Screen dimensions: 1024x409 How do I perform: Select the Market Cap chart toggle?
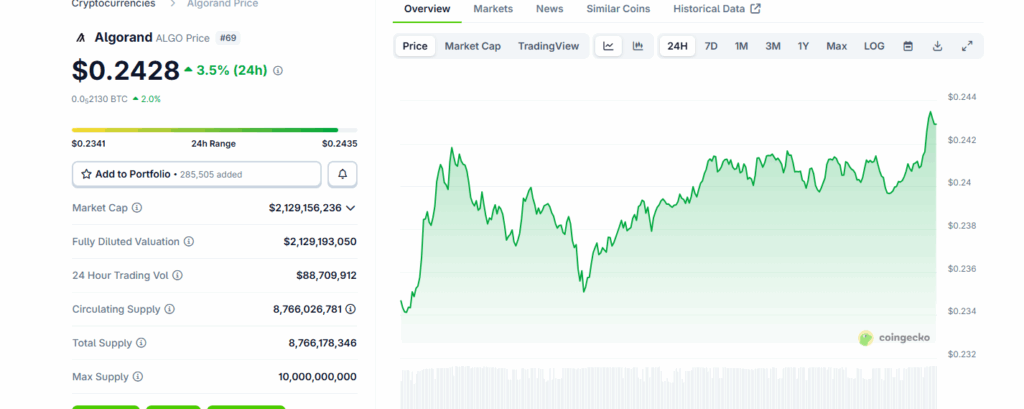click(473, 46)
